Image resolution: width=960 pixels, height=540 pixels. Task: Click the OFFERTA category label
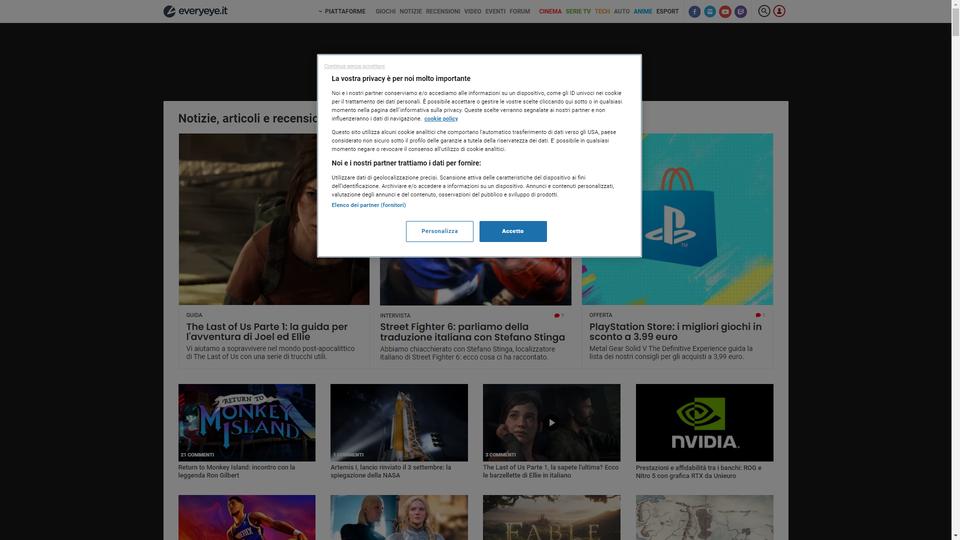click(x=601, y=315)
